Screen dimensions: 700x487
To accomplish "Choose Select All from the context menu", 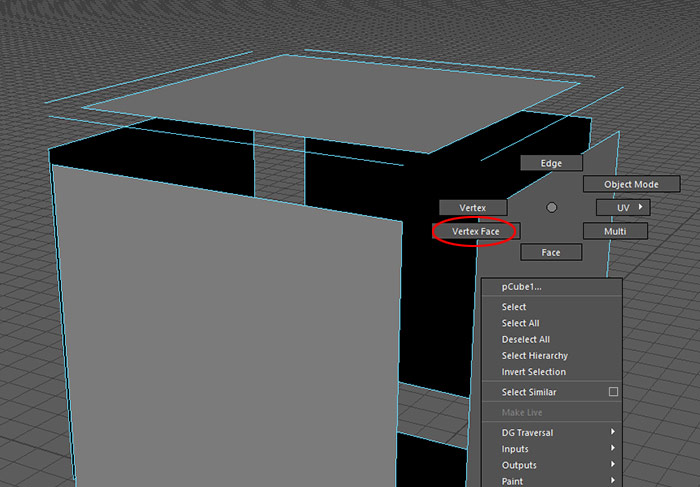I will (520, 323).
